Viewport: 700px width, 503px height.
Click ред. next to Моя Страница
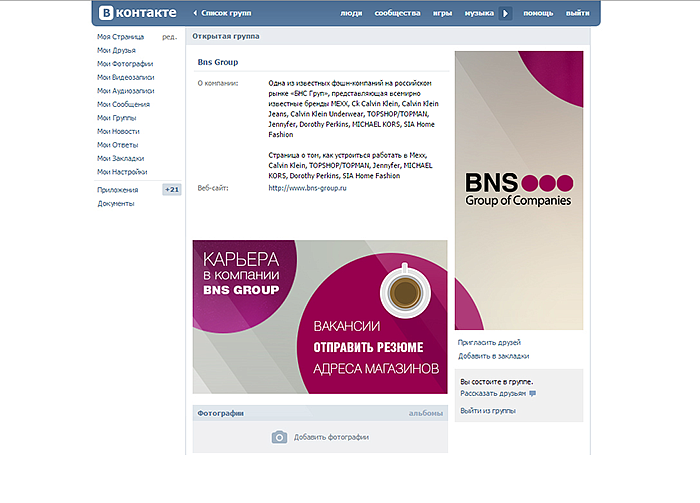170,37
